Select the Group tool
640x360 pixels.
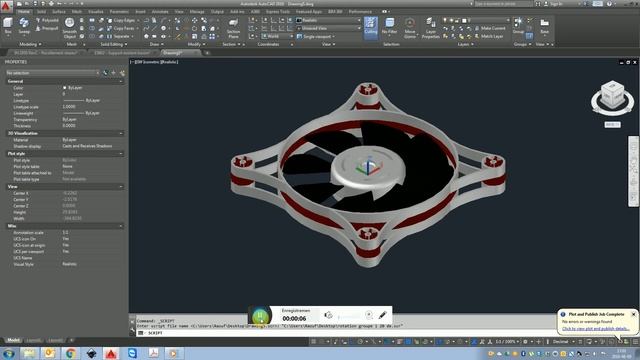pos(518,26)
